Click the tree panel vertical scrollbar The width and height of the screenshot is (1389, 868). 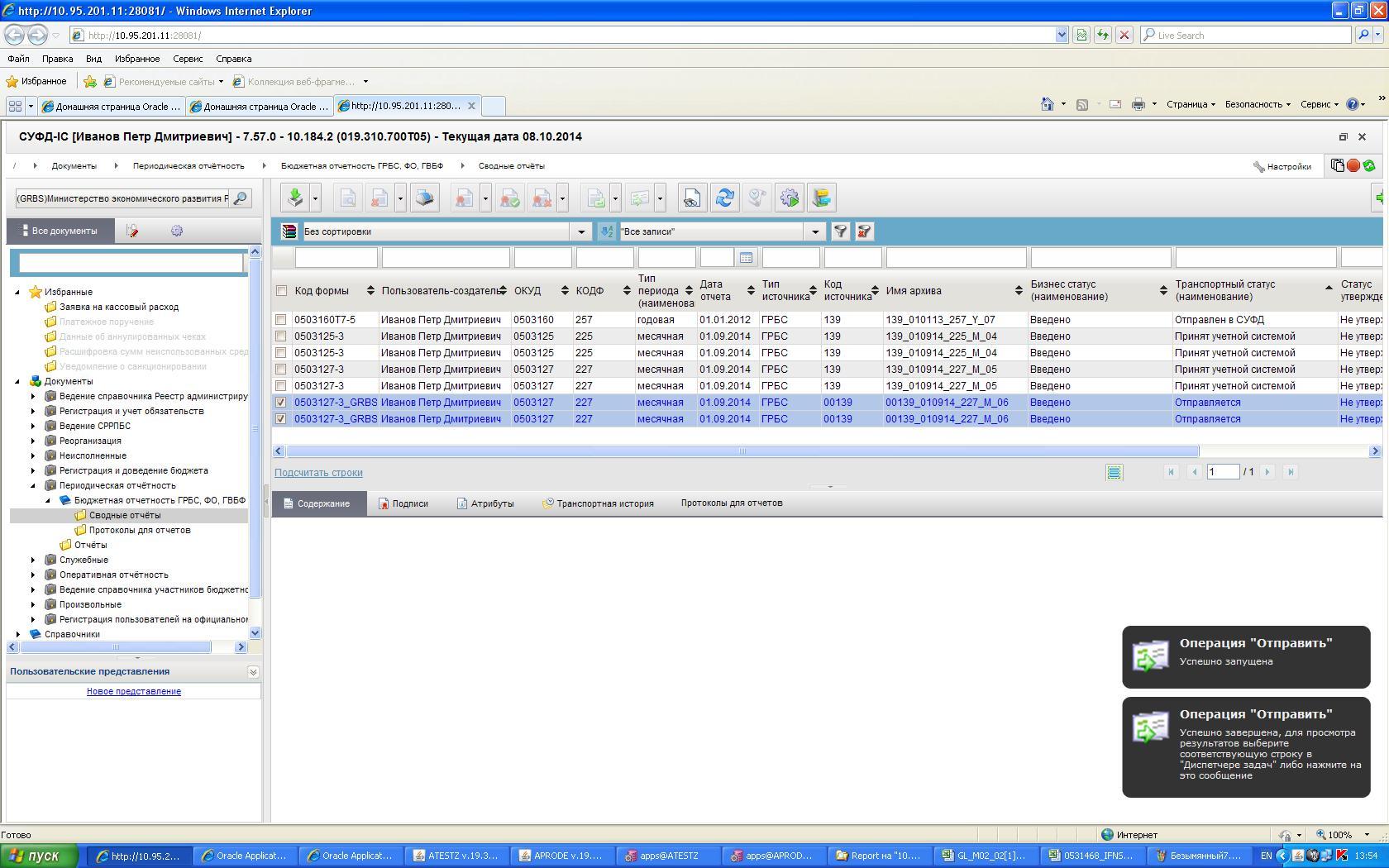255,427
